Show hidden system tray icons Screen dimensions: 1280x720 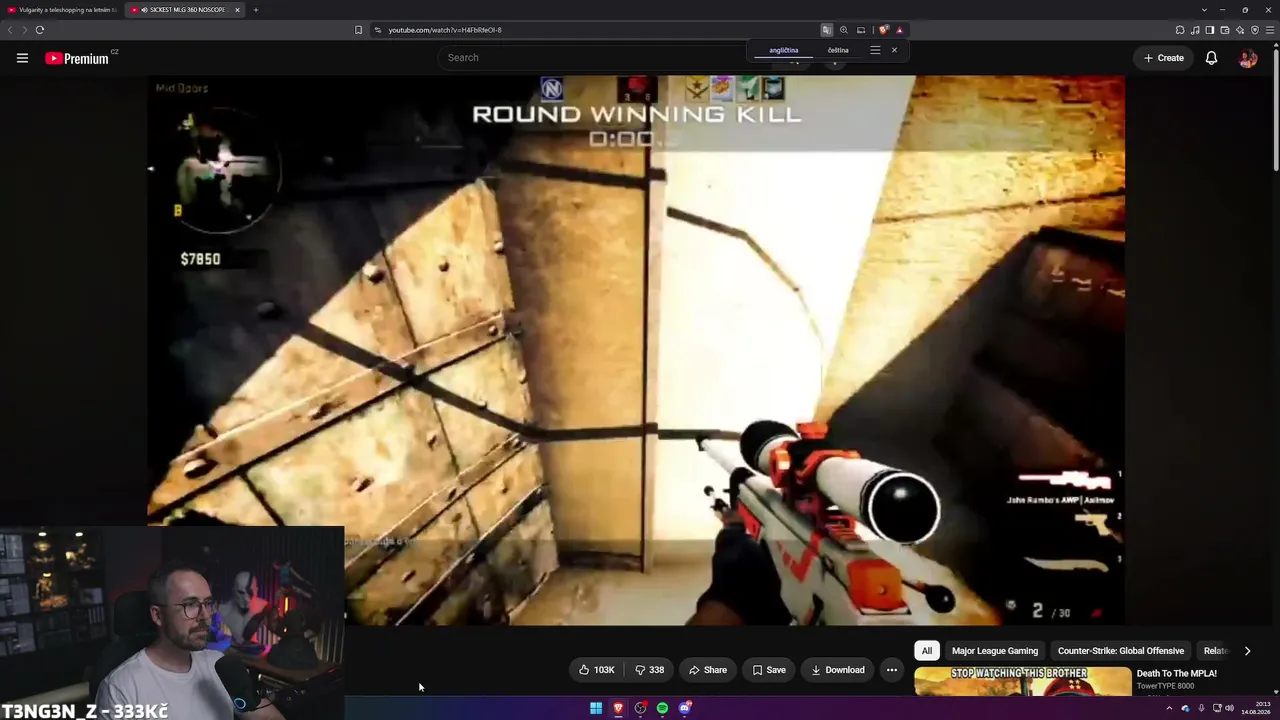pyautogui.click(x=1169, y=708)
